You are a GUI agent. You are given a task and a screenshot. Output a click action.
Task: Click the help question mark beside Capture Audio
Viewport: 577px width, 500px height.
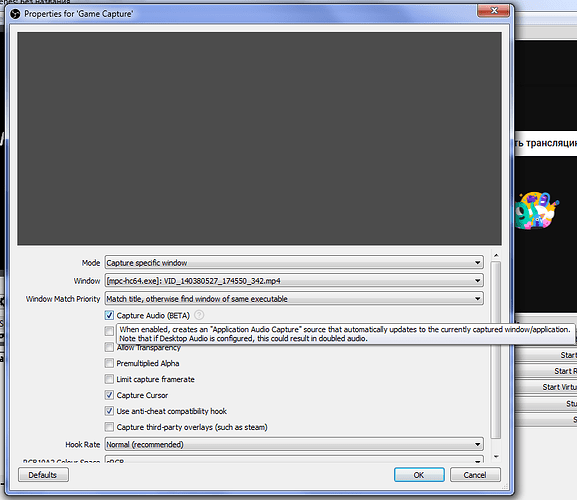pyautogui.click(x=199, y=315)
